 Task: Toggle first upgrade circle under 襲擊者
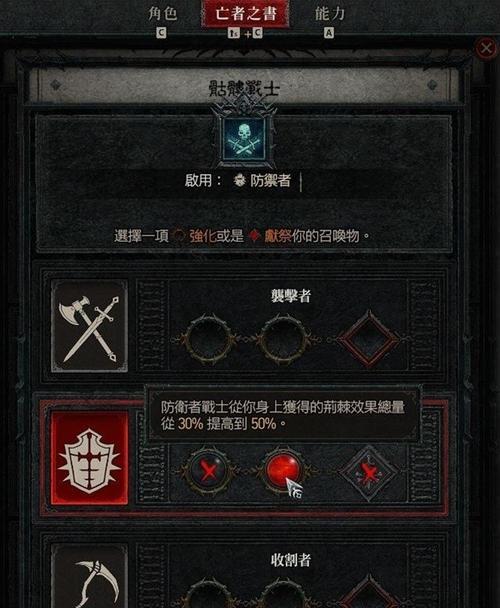(x=210, y=339)
